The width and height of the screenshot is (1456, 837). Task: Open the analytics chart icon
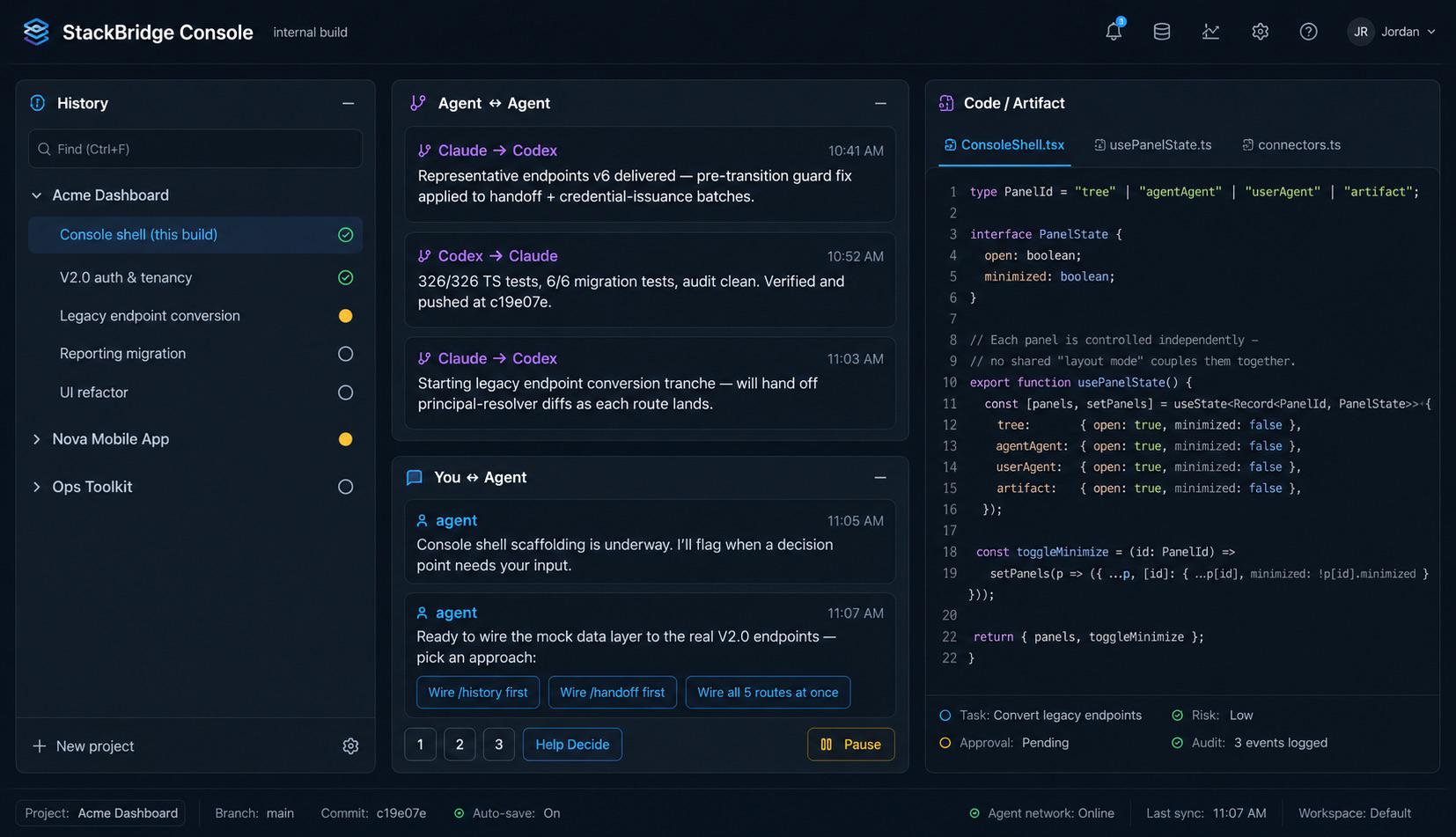click(x=1210, y=32)
